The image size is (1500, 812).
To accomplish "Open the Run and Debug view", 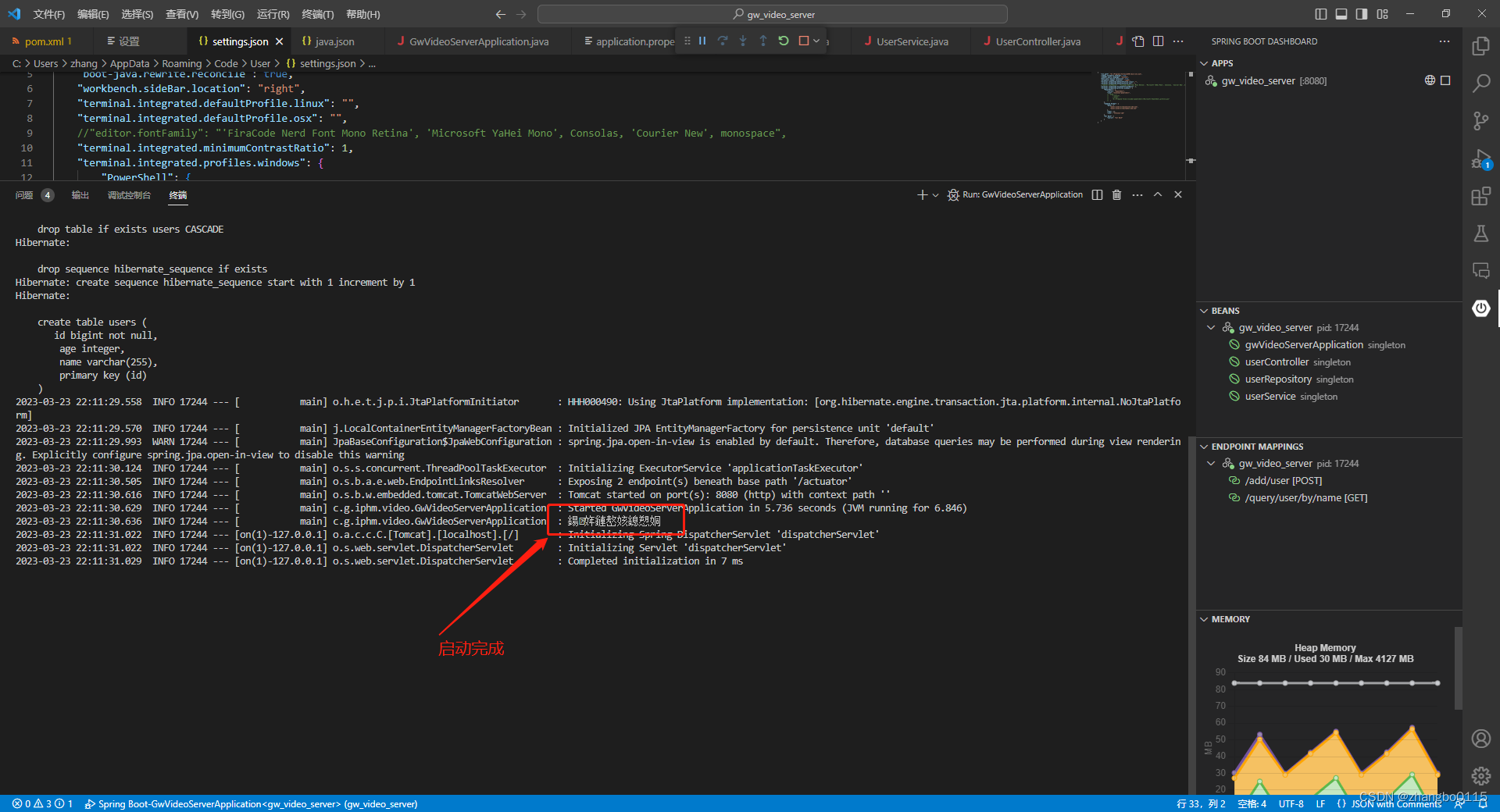I will 1480,158.
